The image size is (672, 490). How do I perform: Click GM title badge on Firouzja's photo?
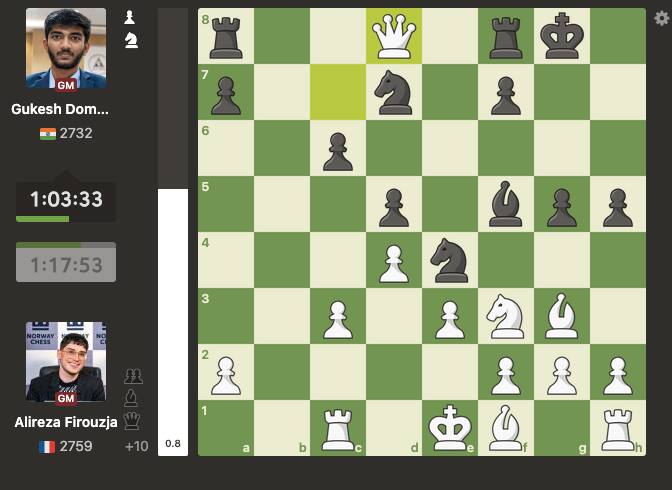[x=66, y=398]
